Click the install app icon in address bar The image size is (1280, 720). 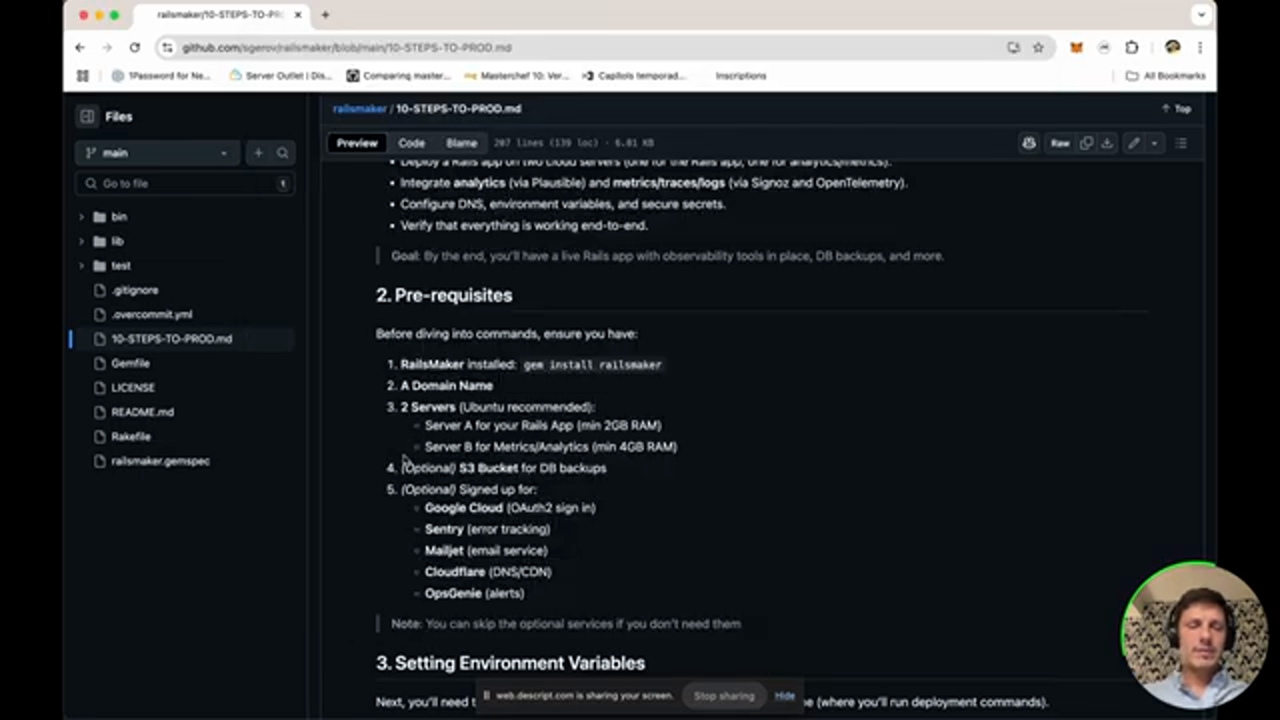1013,47
